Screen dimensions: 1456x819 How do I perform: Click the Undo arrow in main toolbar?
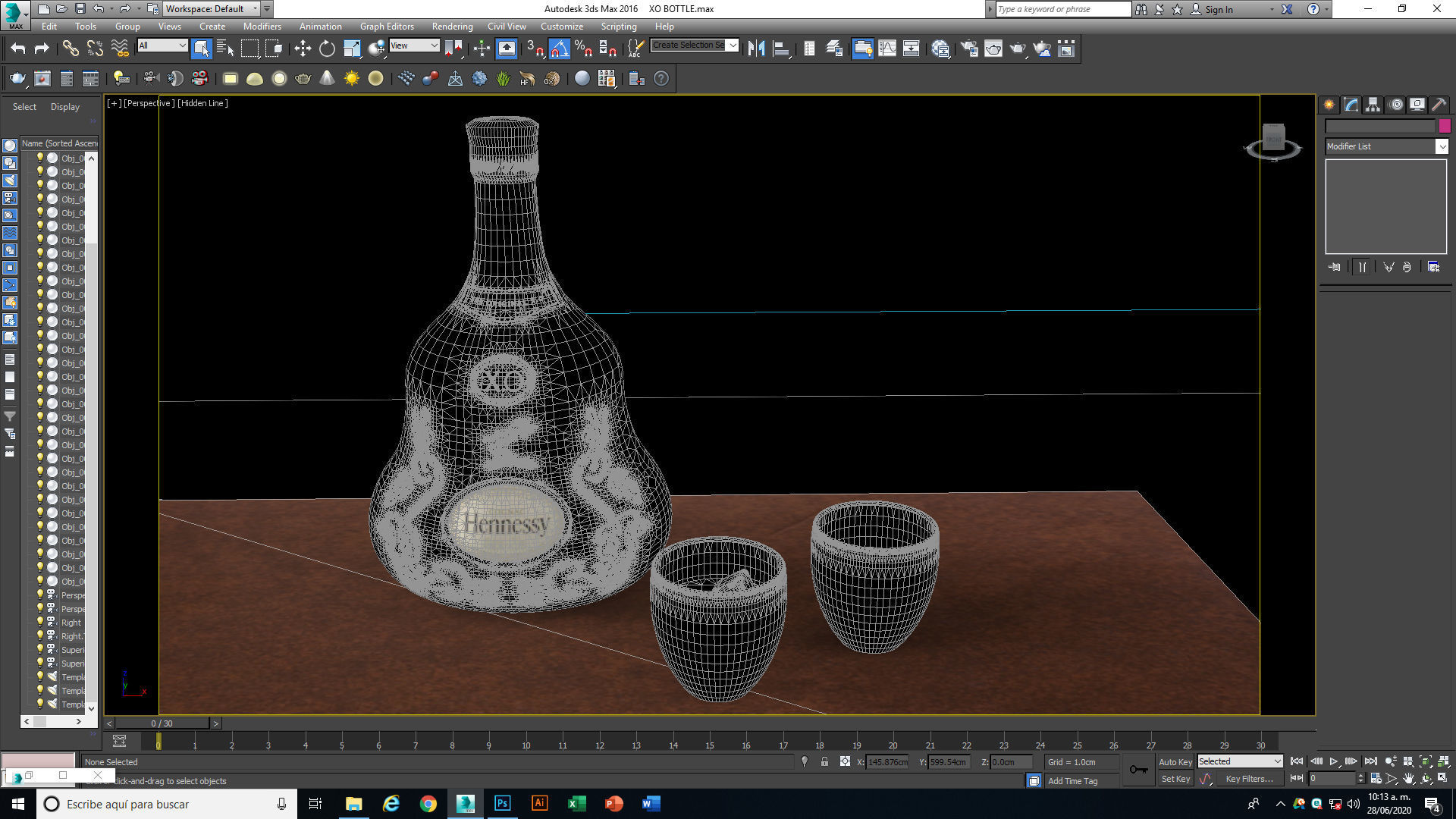click(18, 49)
